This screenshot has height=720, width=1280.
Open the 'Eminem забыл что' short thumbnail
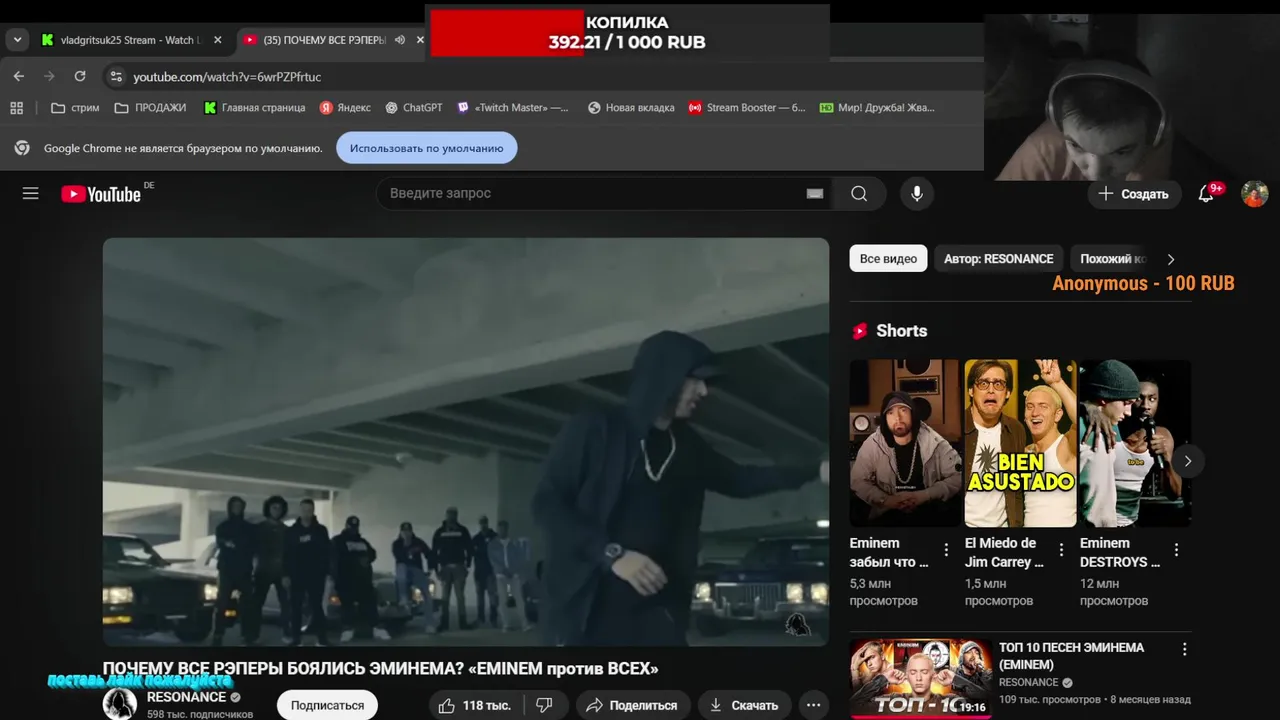(x=904, y=443)
